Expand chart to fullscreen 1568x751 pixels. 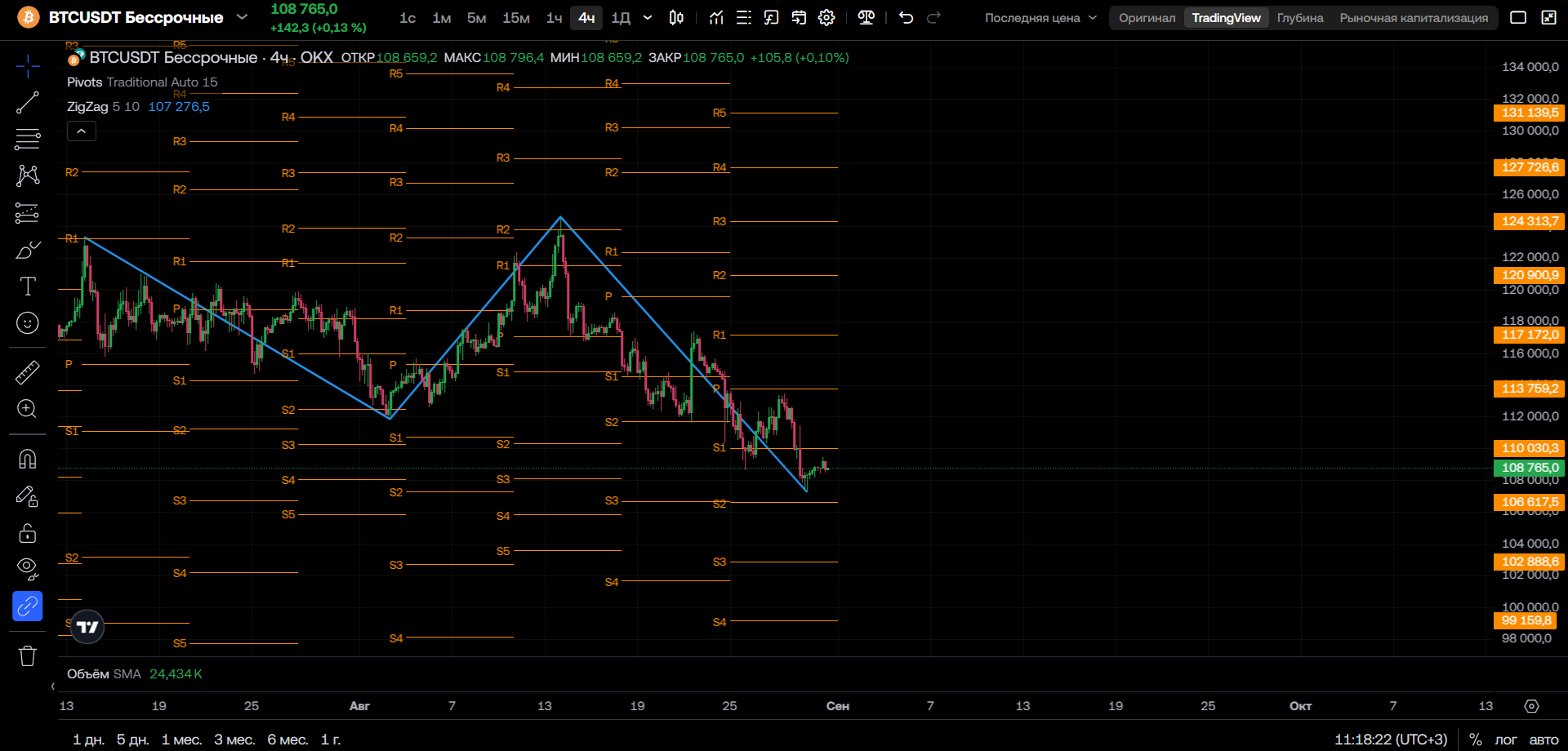click(x=1548, y=18)
